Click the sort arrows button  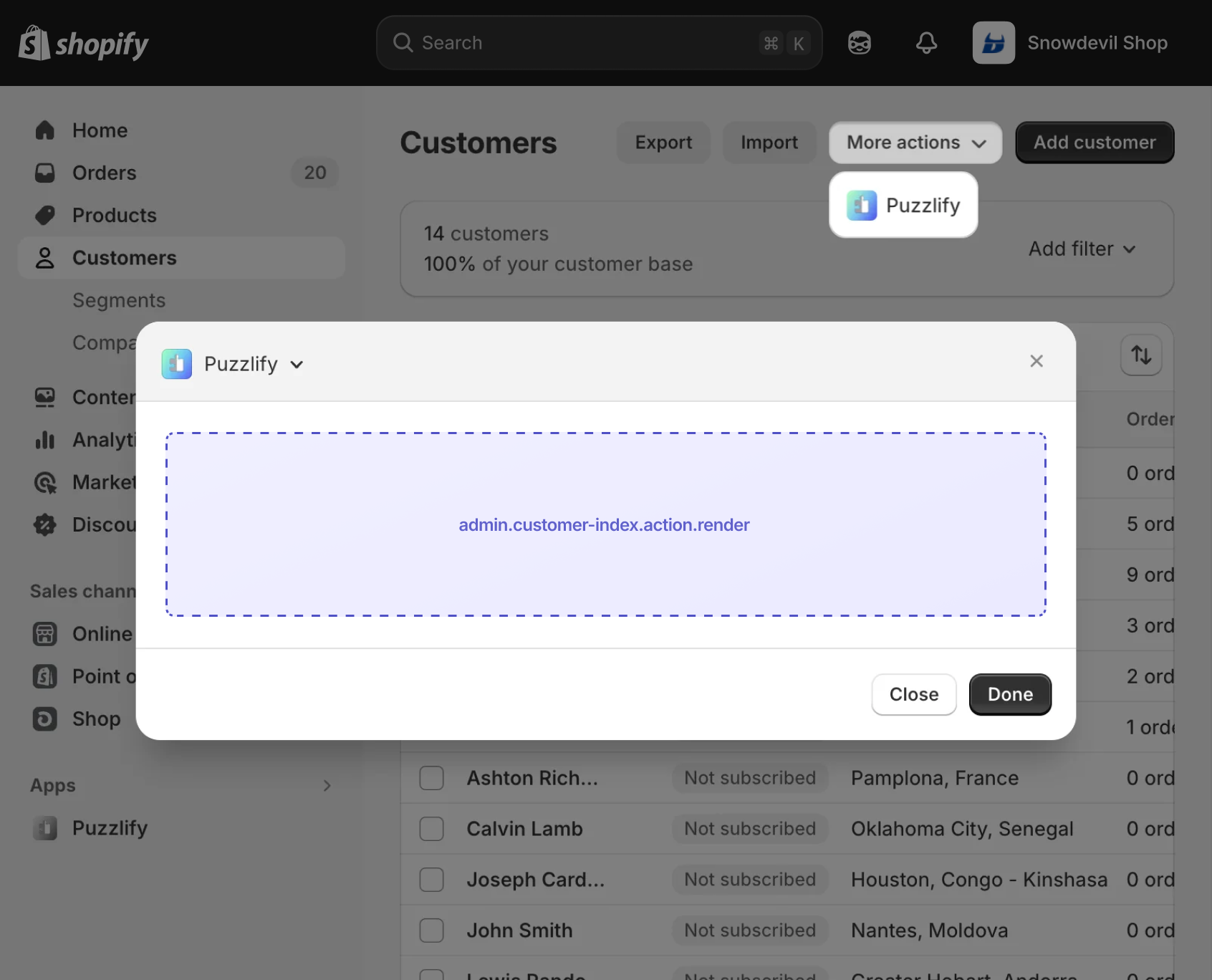(x=1141, y=355)
